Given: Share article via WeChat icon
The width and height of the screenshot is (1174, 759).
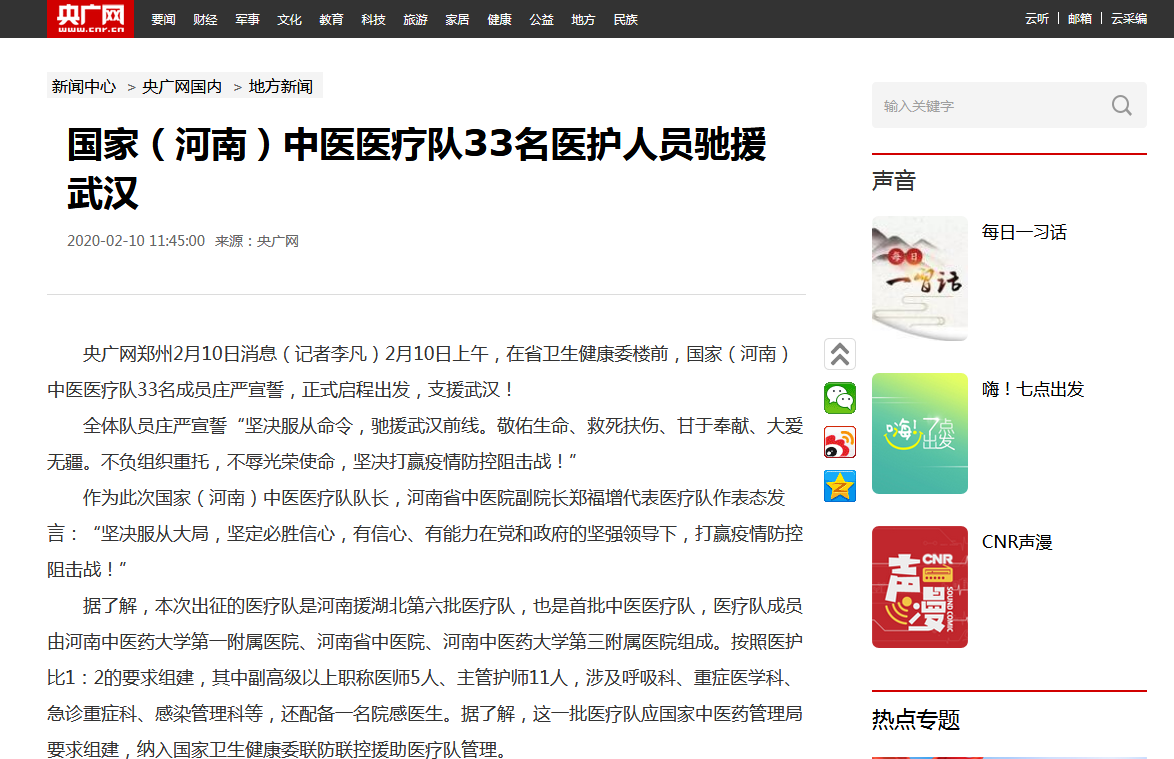Looking at the screenshot, I should click(840, 398).
